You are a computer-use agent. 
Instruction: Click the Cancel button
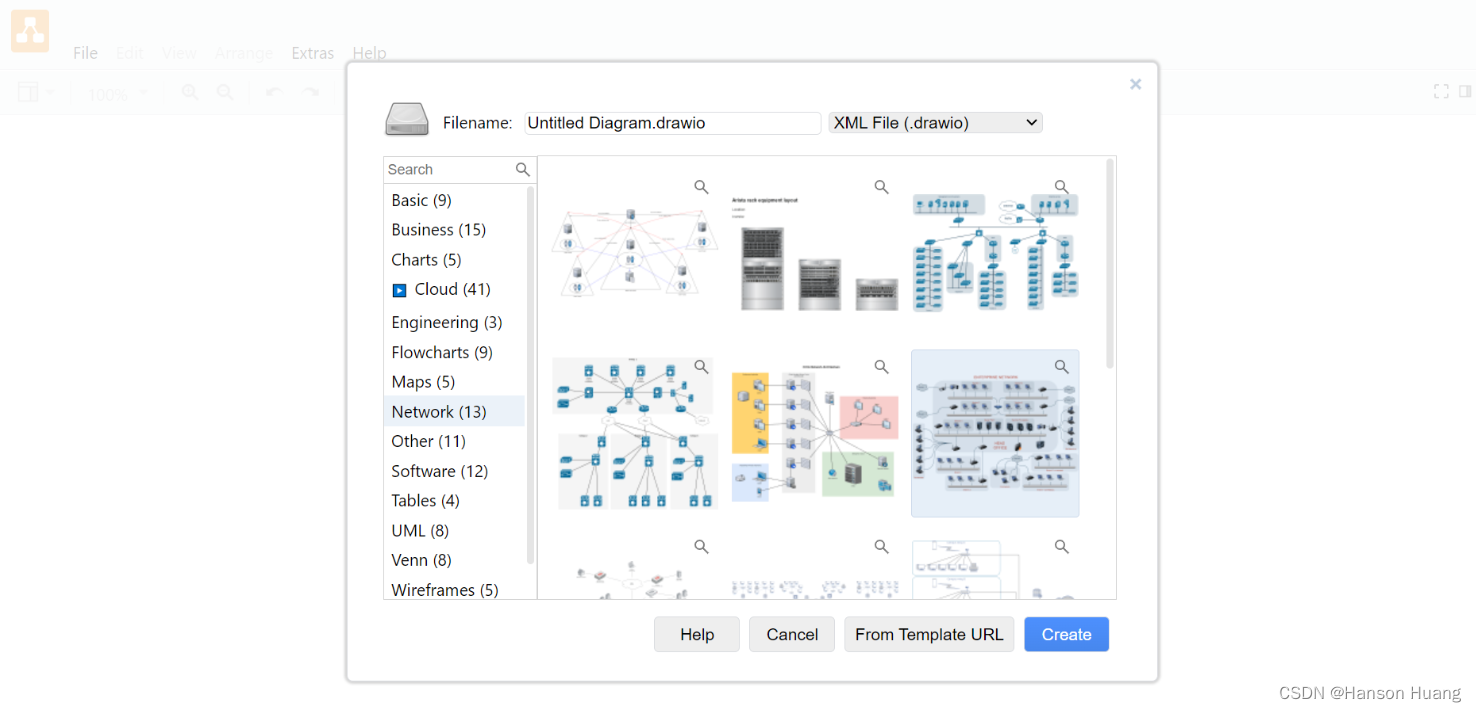tap(792, 634)
